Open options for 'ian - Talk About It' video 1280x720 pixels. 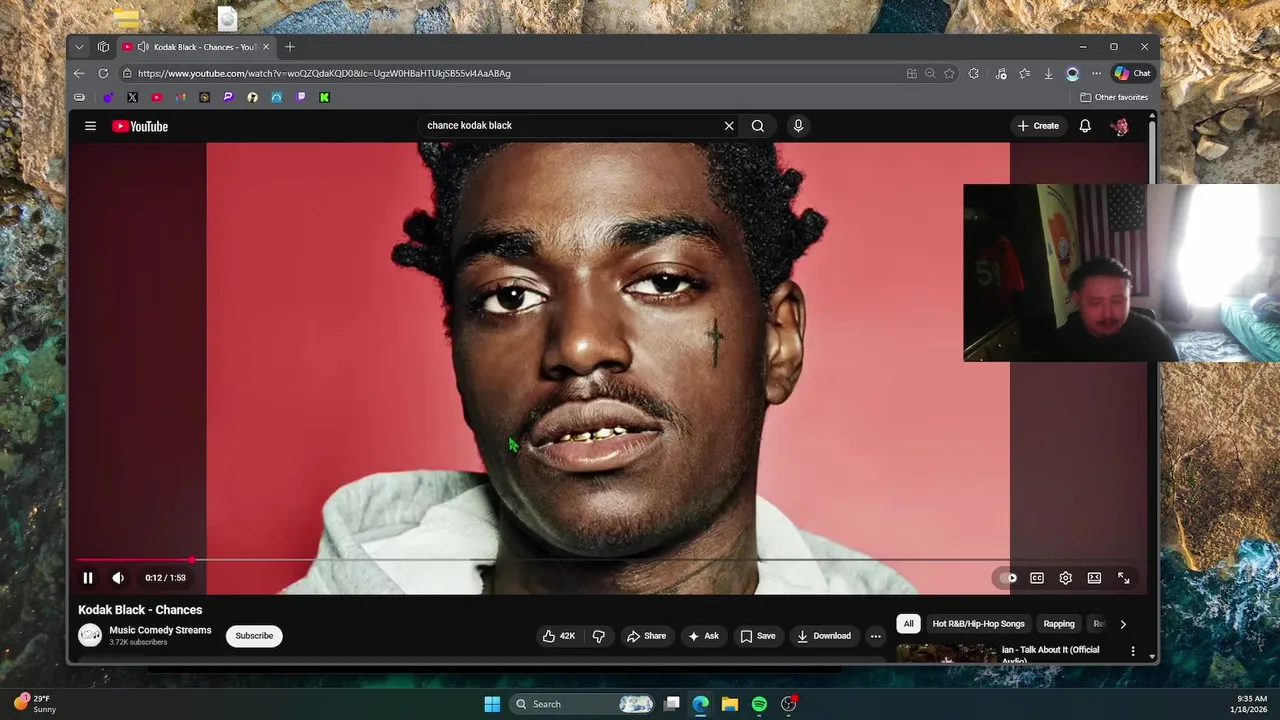coord(1133,651)
